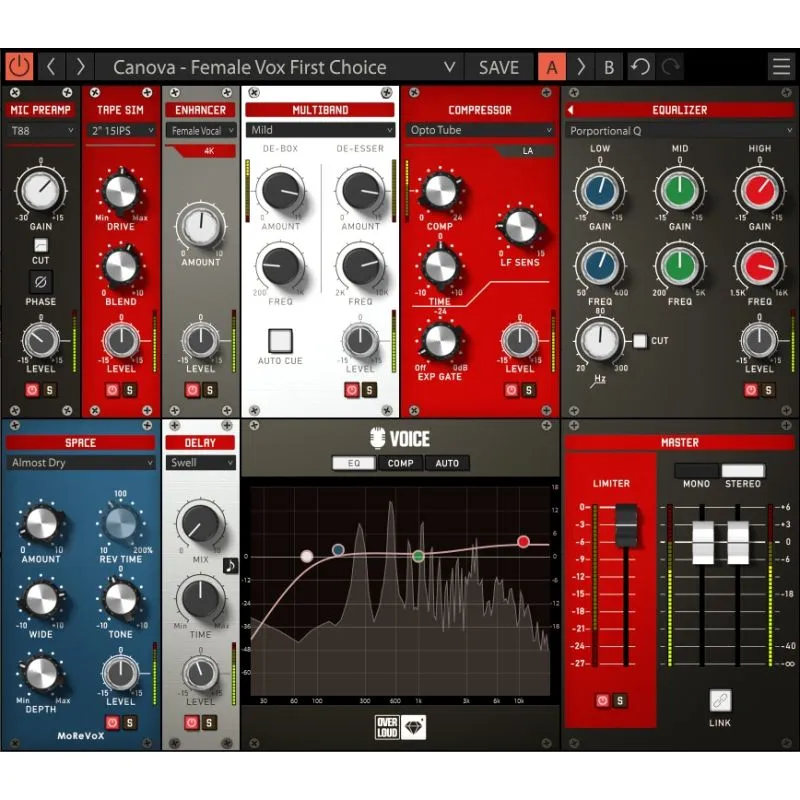Click the gem logo icon

[x=413, y=728]
